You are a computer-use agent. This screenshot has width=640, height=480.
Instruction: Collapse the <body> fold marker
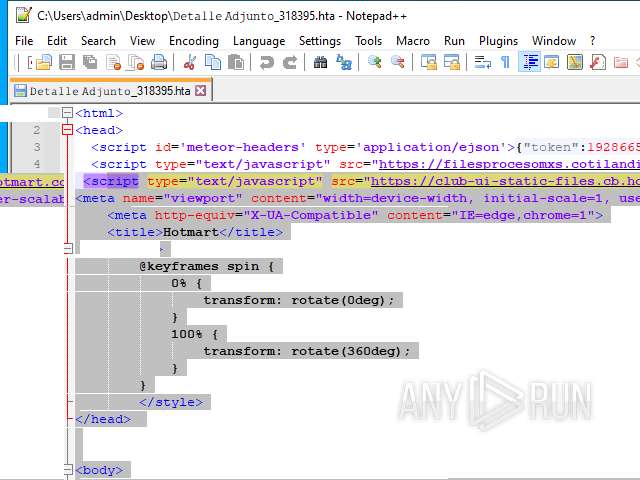pyautogui.click(x=68, y=469)
